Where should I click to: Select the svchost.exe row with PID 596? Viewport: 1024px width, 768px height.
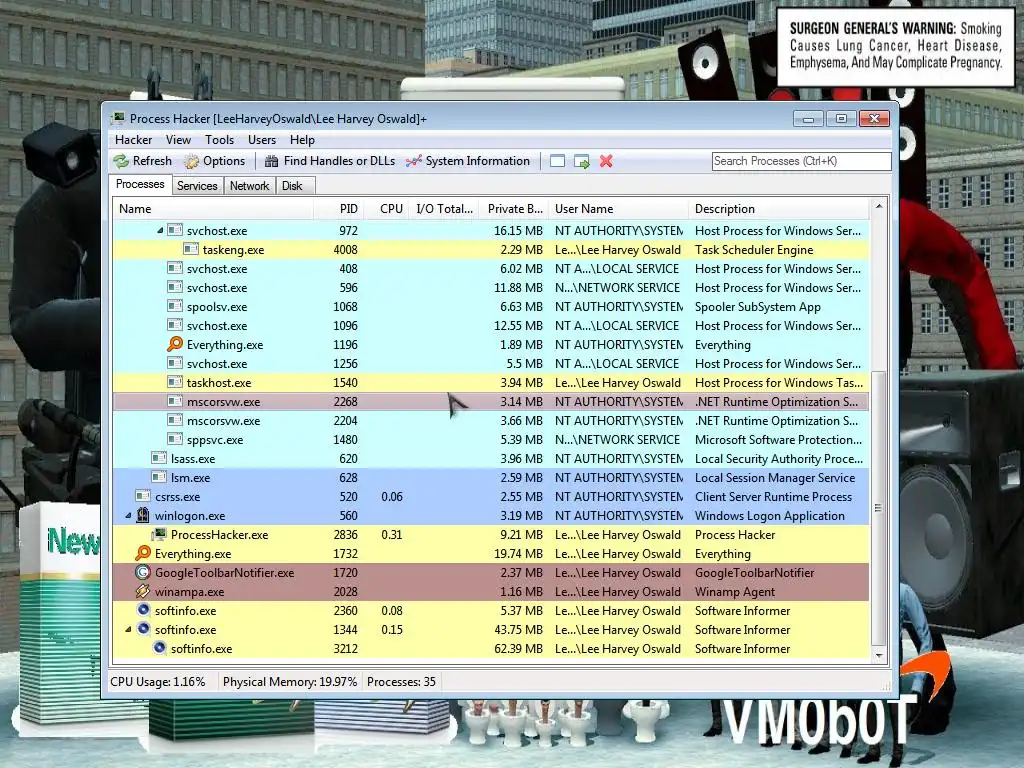[x=491, y=287]
